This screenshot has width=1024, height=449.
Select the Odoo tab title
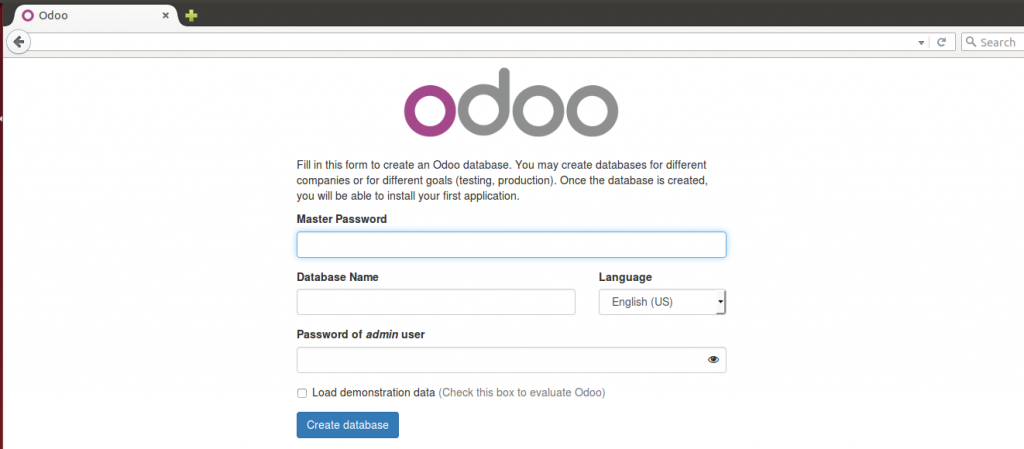tap(53, 16)
